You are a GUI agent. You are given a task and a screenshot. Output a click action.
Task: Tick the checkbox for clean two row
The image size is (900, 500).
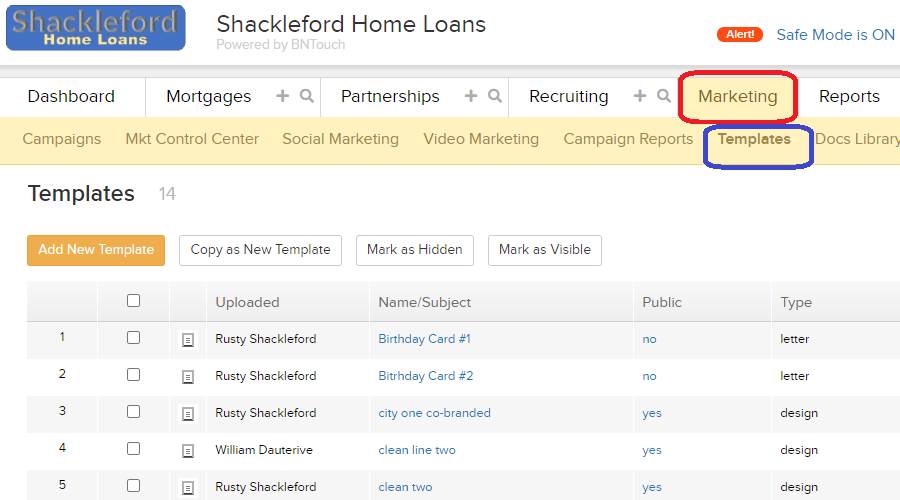pos(133,486)
